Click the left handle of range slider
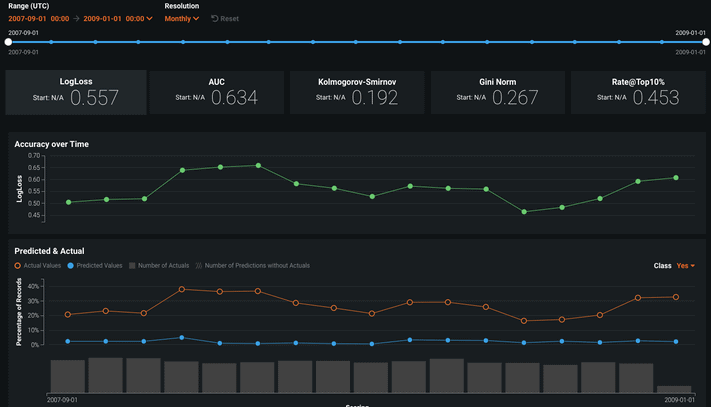The width and height of the screenshot is (711, 407). 8,42
